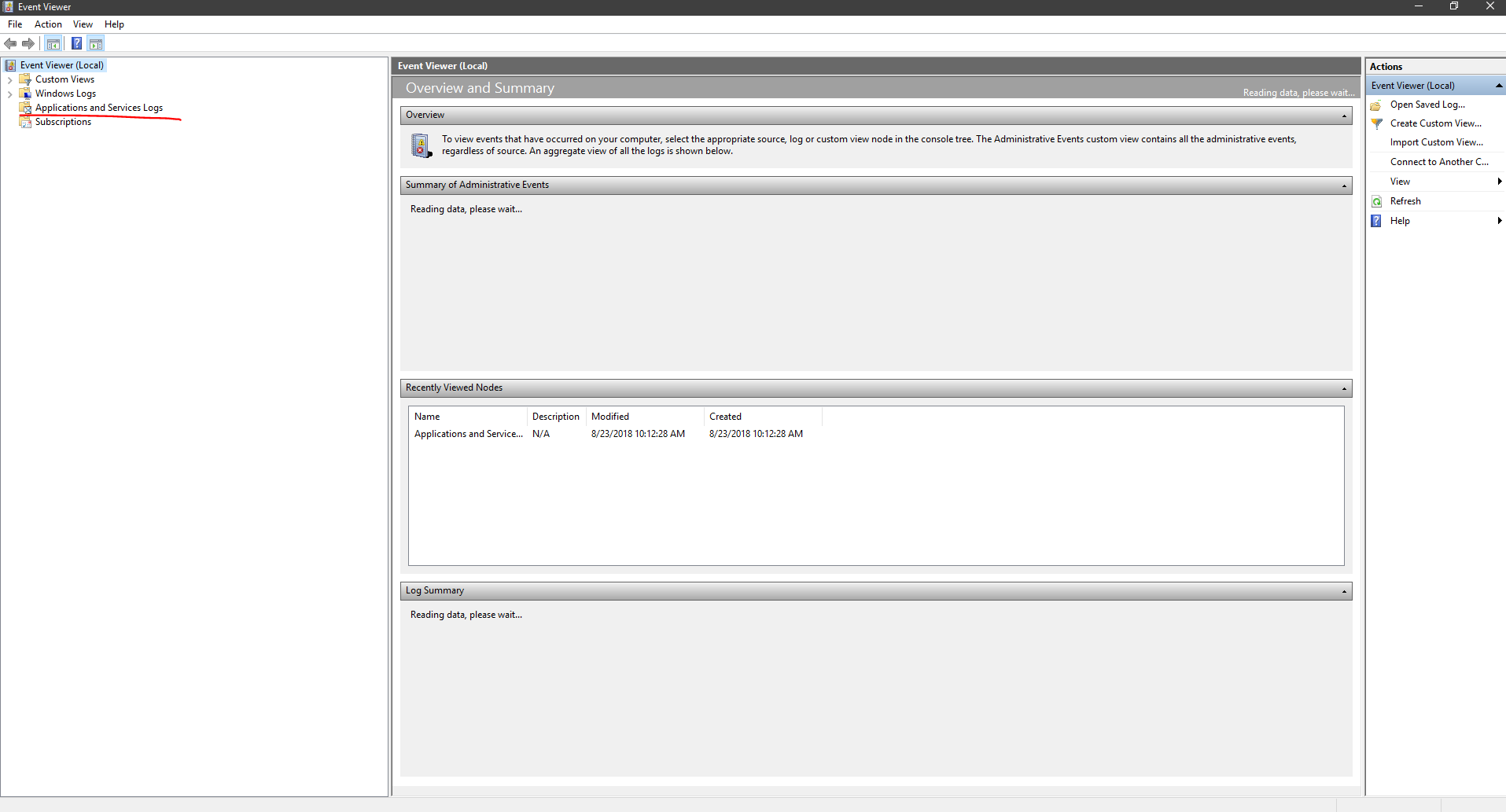
Task: Click the green Refresh icon
Action: [1376, 202]
